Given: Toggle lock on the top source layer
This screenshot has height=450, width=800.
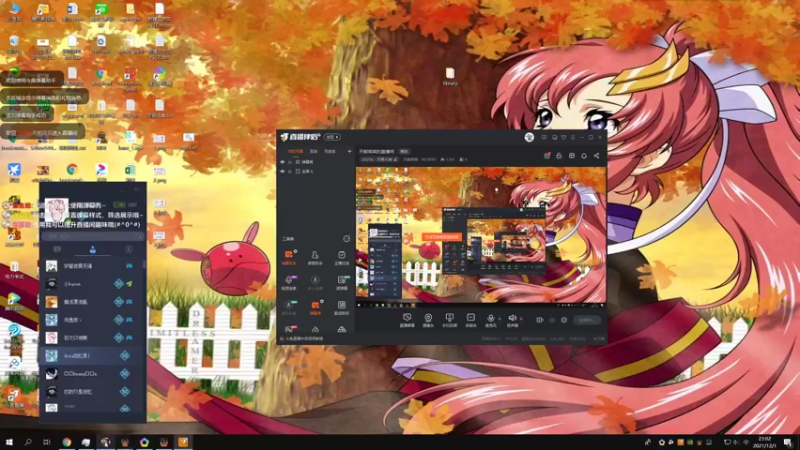Looking at the screenshot, I should point(290,162).
